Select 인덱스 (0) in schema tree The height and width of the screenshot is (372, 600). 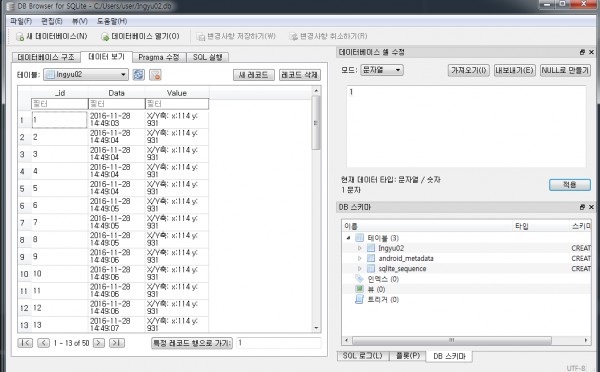point(383,279)
